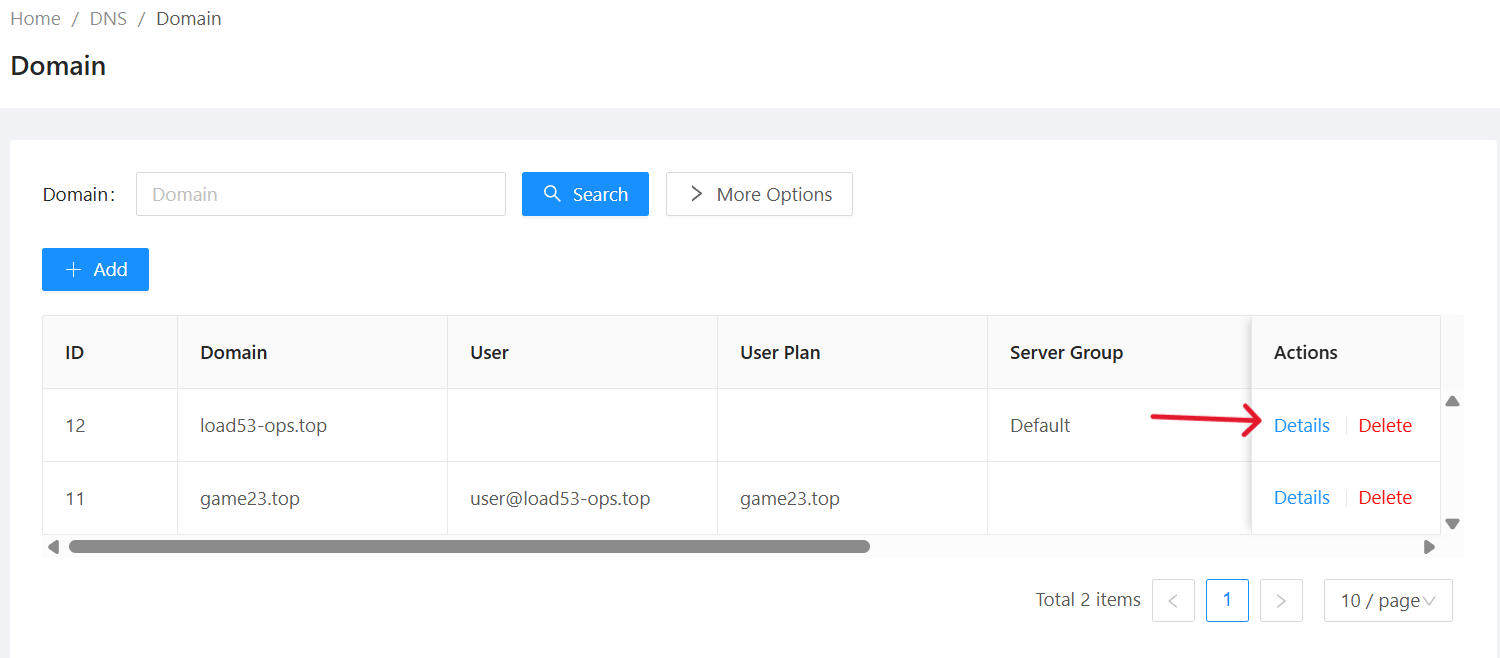Expand More Options filter panel

click(759, 194)
